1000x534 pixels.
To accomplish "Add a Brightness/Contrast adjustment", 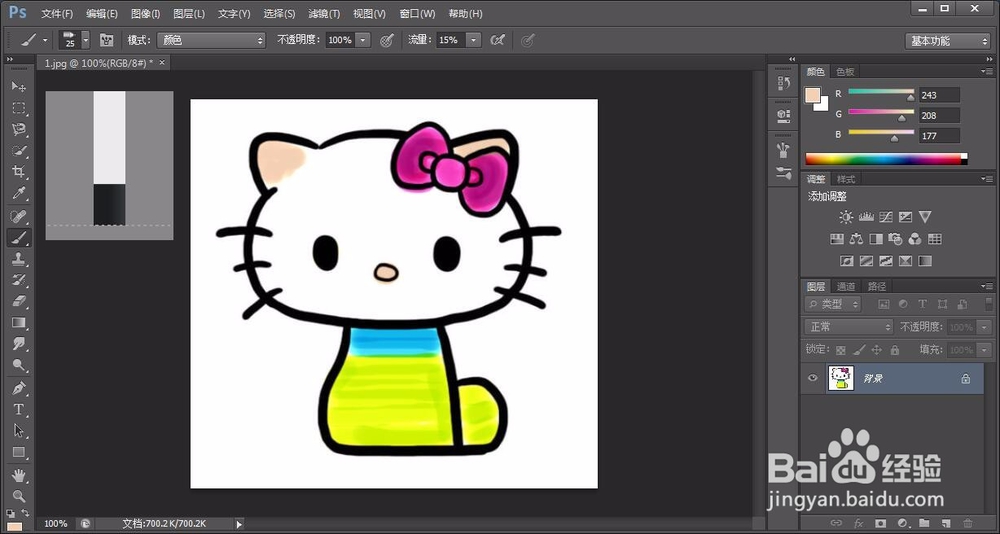I will pos(846,217).
